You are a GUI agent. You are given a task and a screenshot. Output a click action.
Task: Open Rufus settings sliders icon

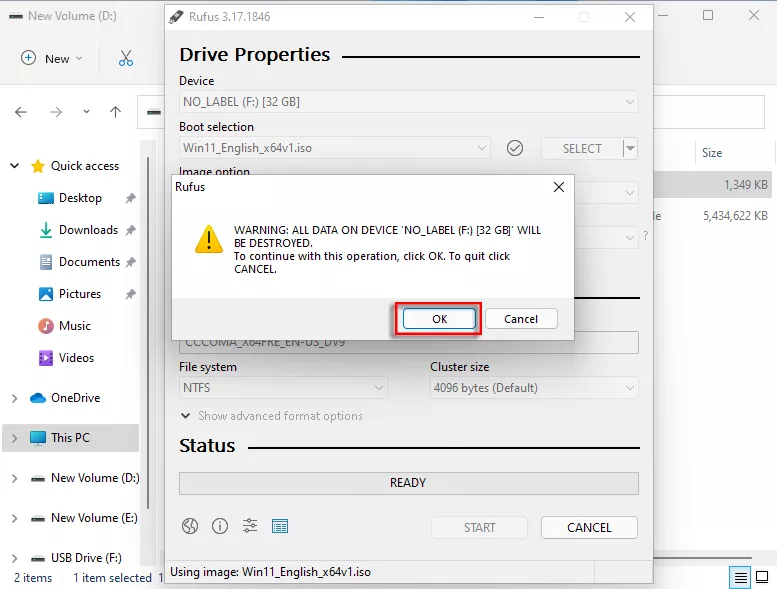[250, 526]
